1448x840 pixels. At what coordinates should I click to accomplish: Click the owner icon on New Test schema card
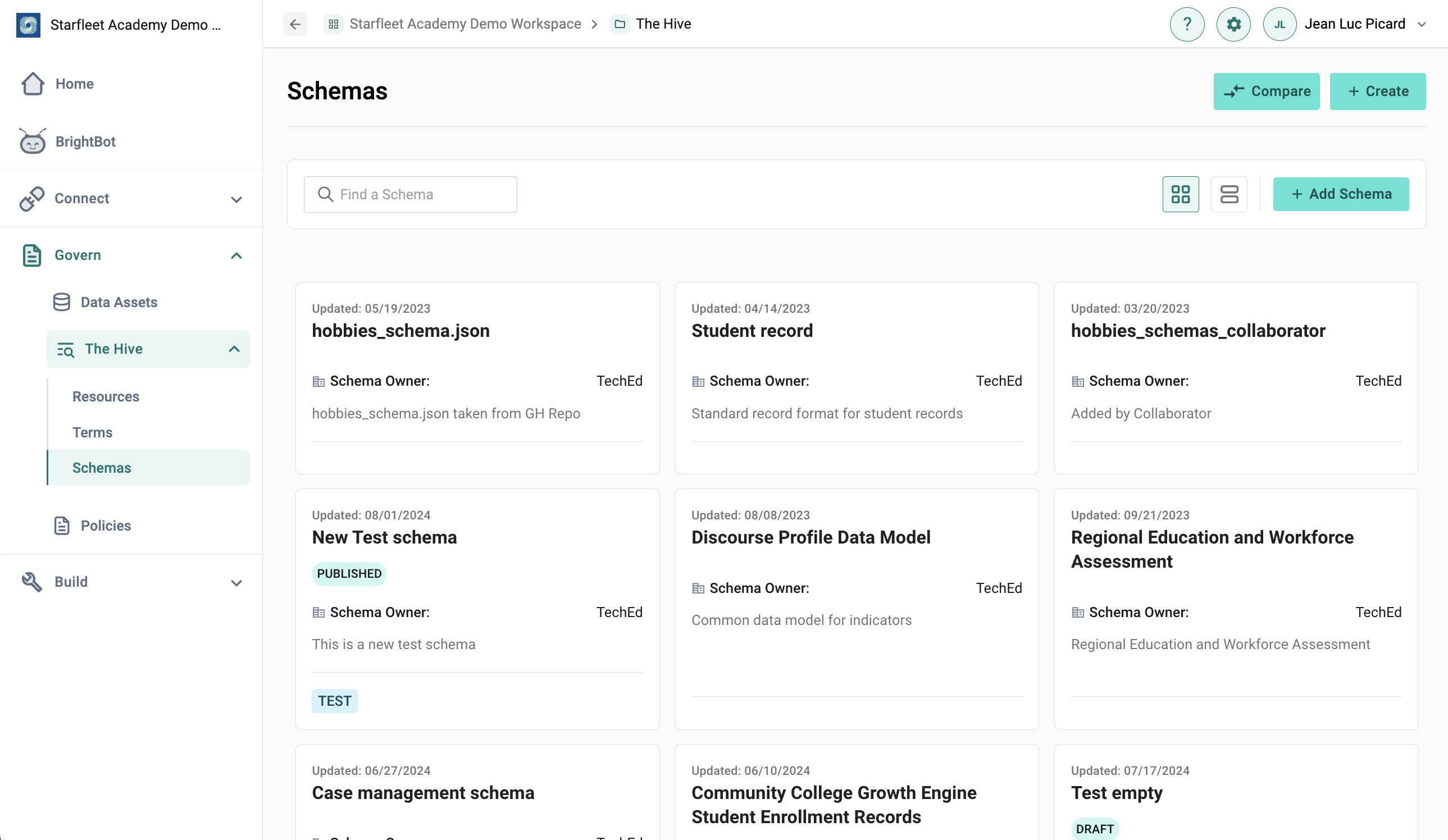tap(318, 613)
